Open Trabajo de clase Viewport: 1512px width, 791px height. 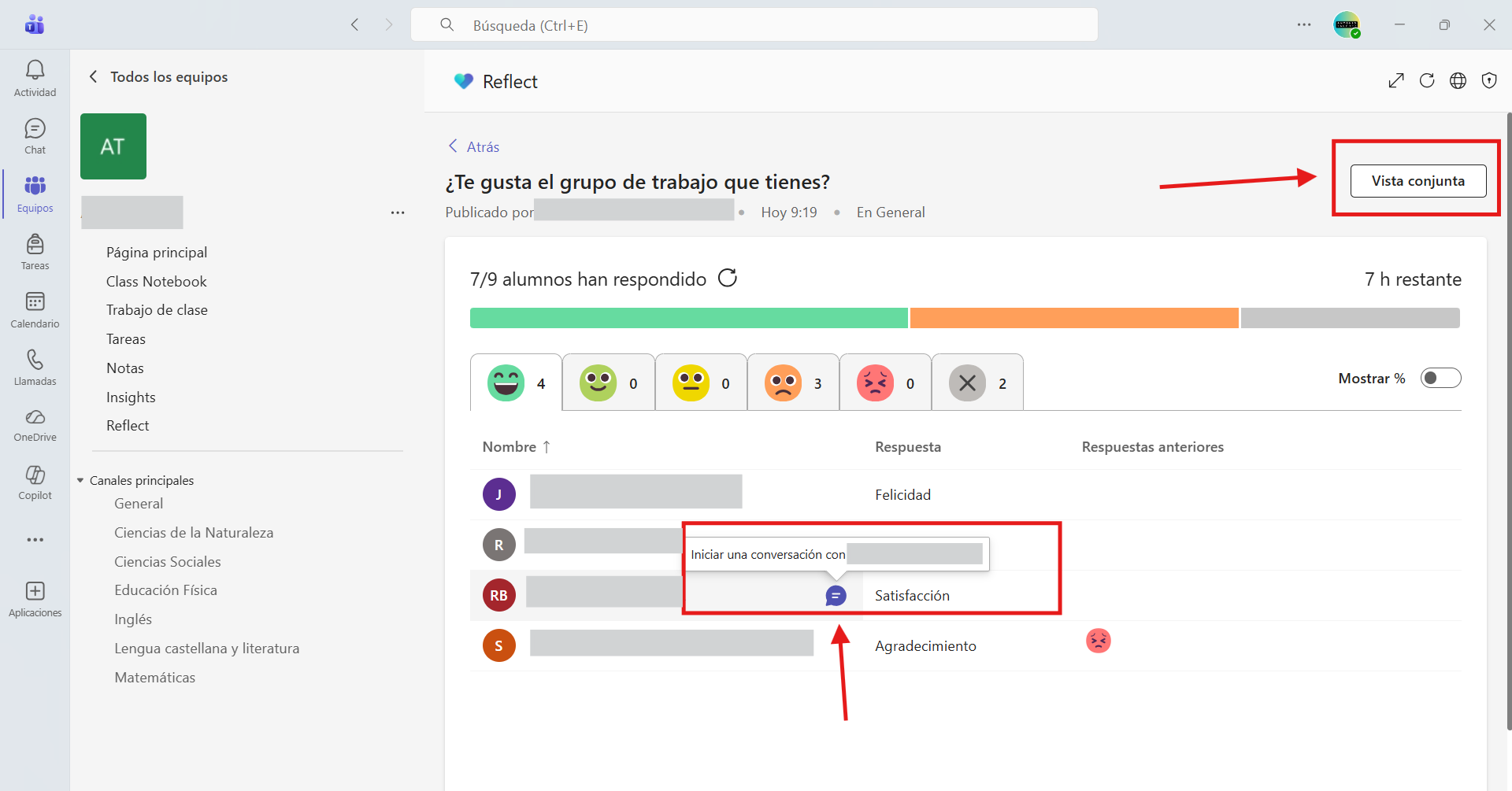tap(157, 309)
